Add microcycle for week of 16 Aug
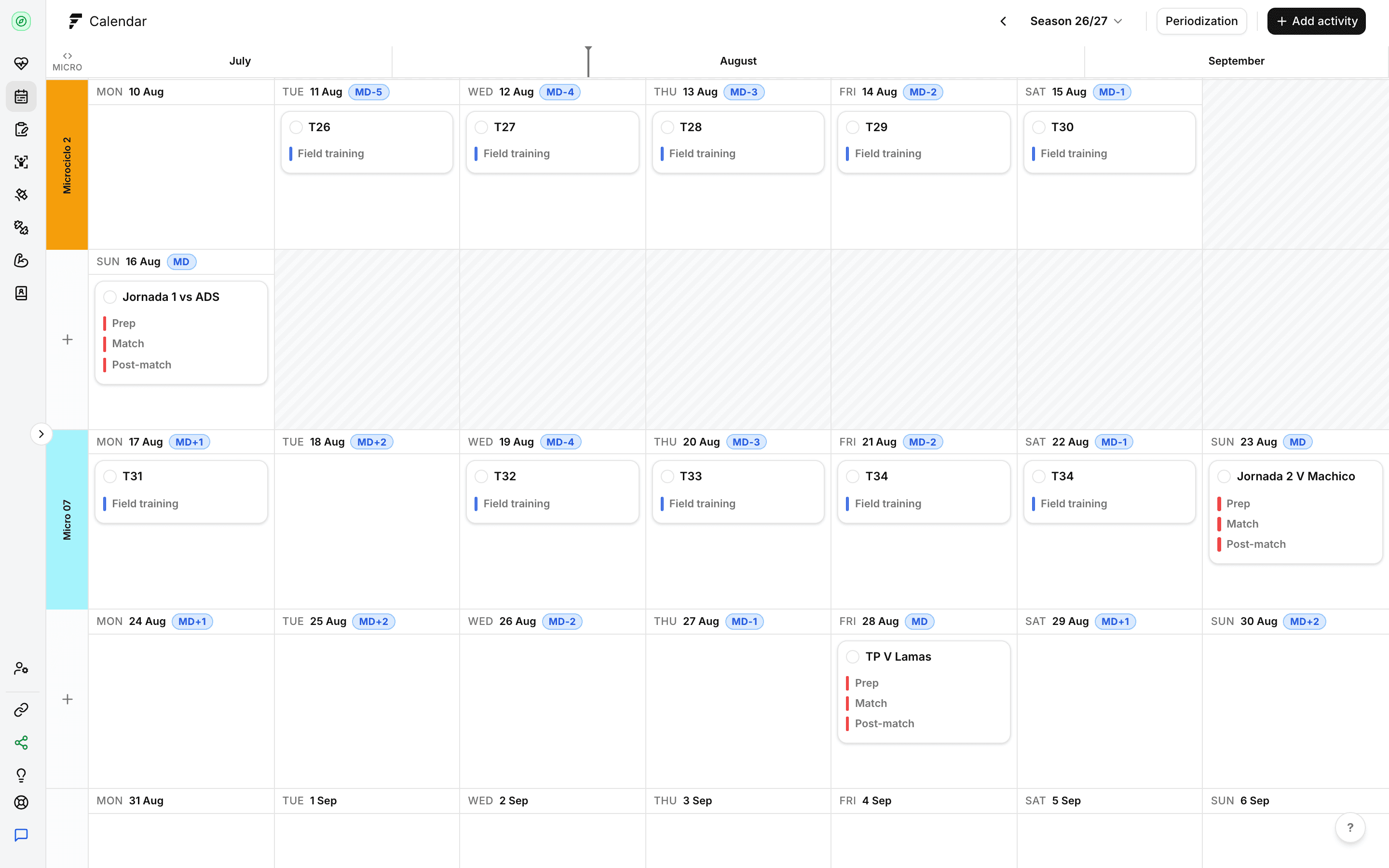The image size is (1389, 868). 67,340
